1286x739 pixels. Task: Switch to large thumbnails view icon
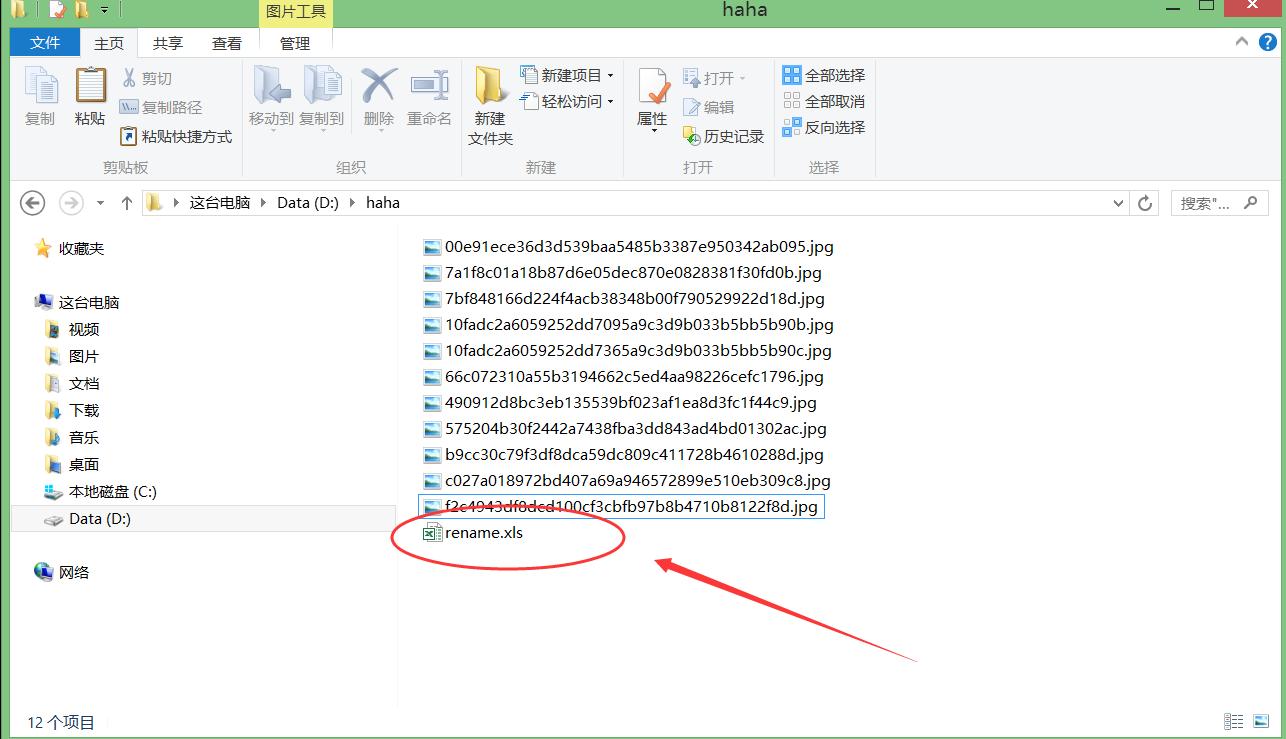pyautogui.click(x=1263, y=722)
